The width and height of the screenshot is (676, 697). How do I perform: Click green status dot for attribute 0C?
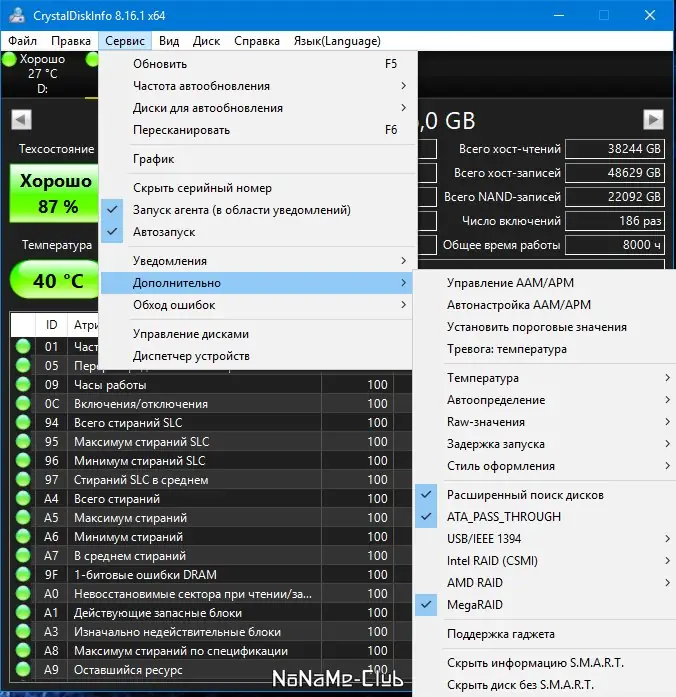pyautogui.click(x=23, y=404)
